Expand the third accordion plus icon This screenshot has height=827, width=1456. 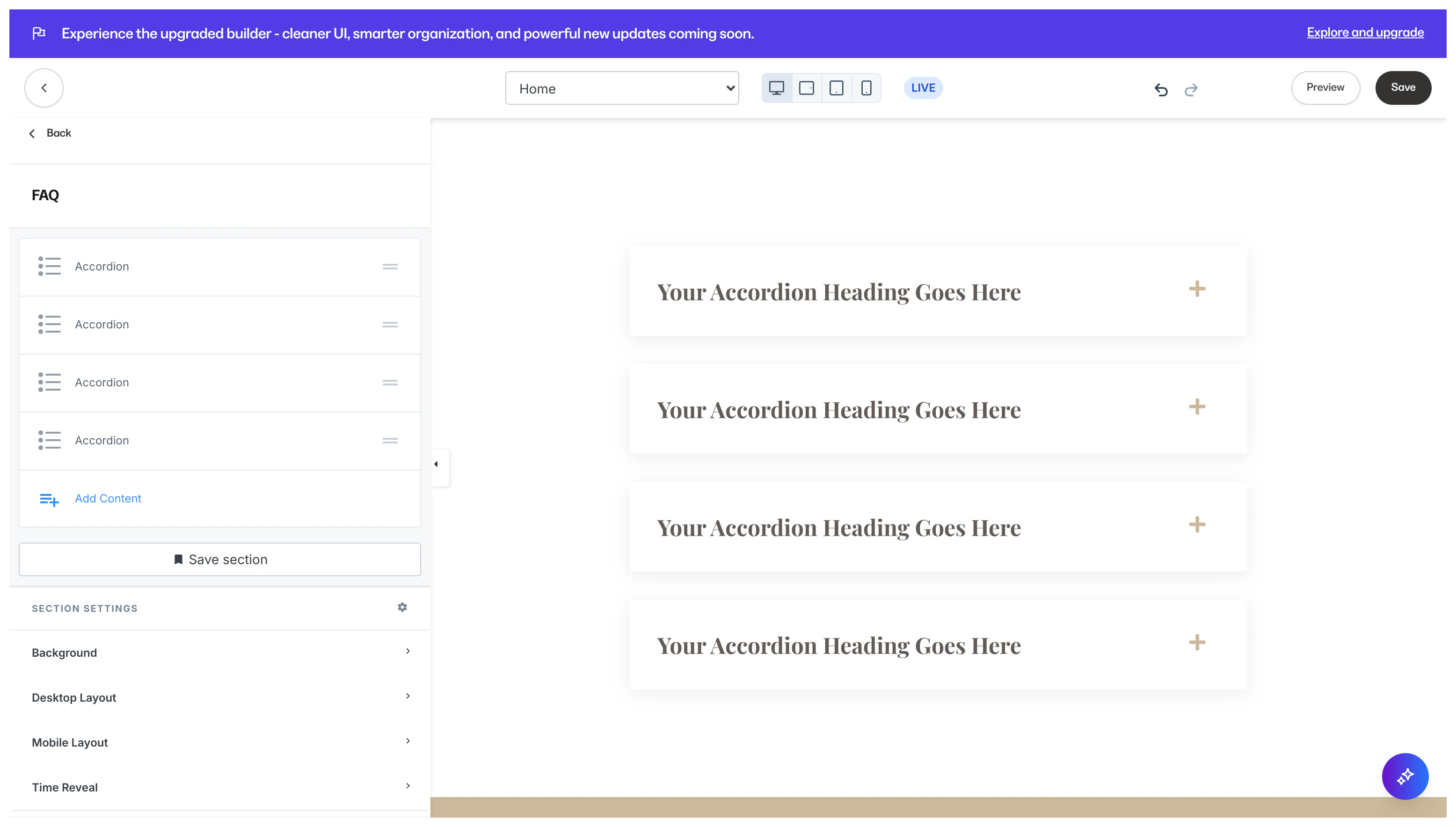click(x=1197, y=524)
